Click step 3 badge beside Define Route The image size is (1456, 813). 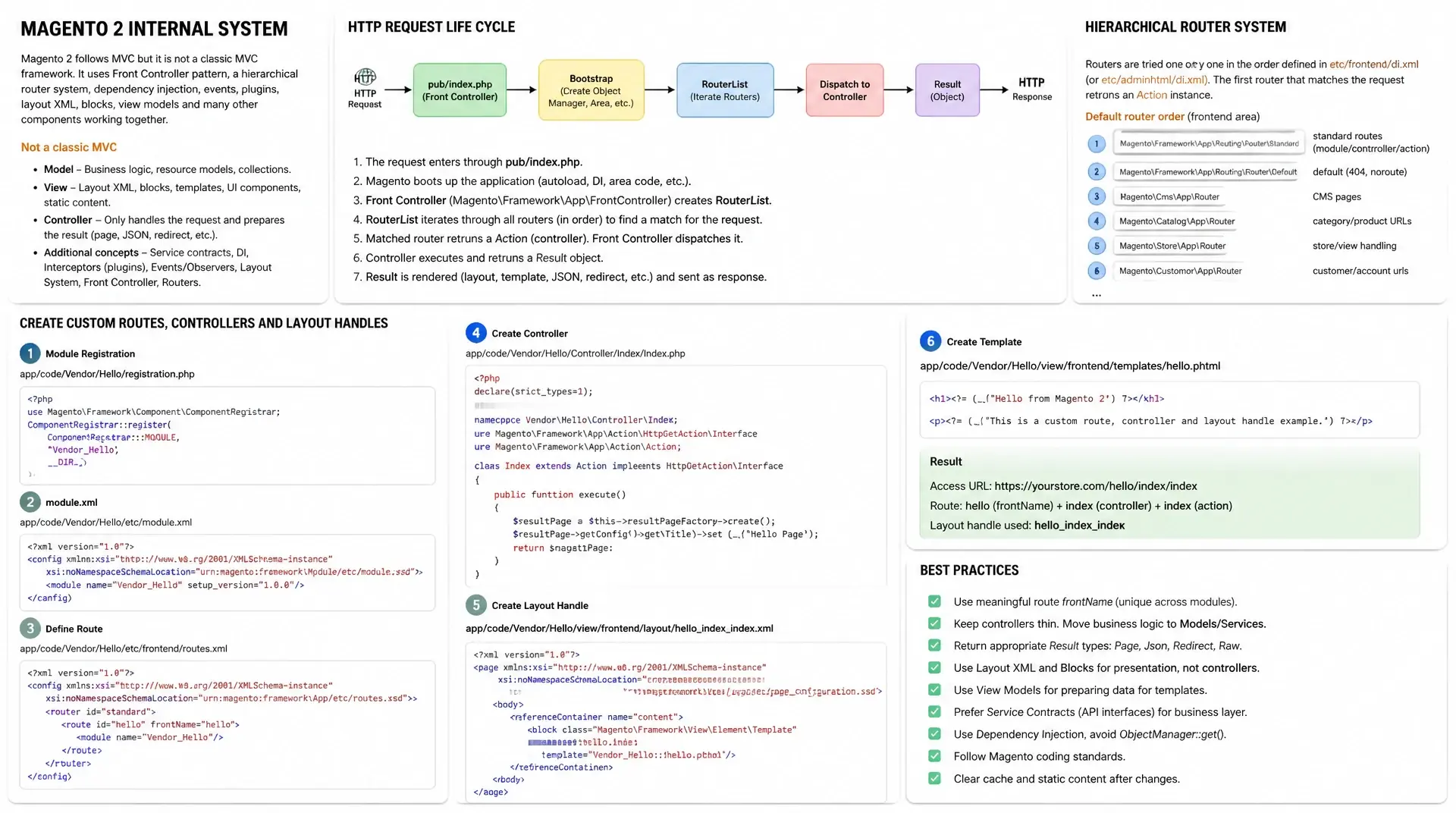click(30, 629)
